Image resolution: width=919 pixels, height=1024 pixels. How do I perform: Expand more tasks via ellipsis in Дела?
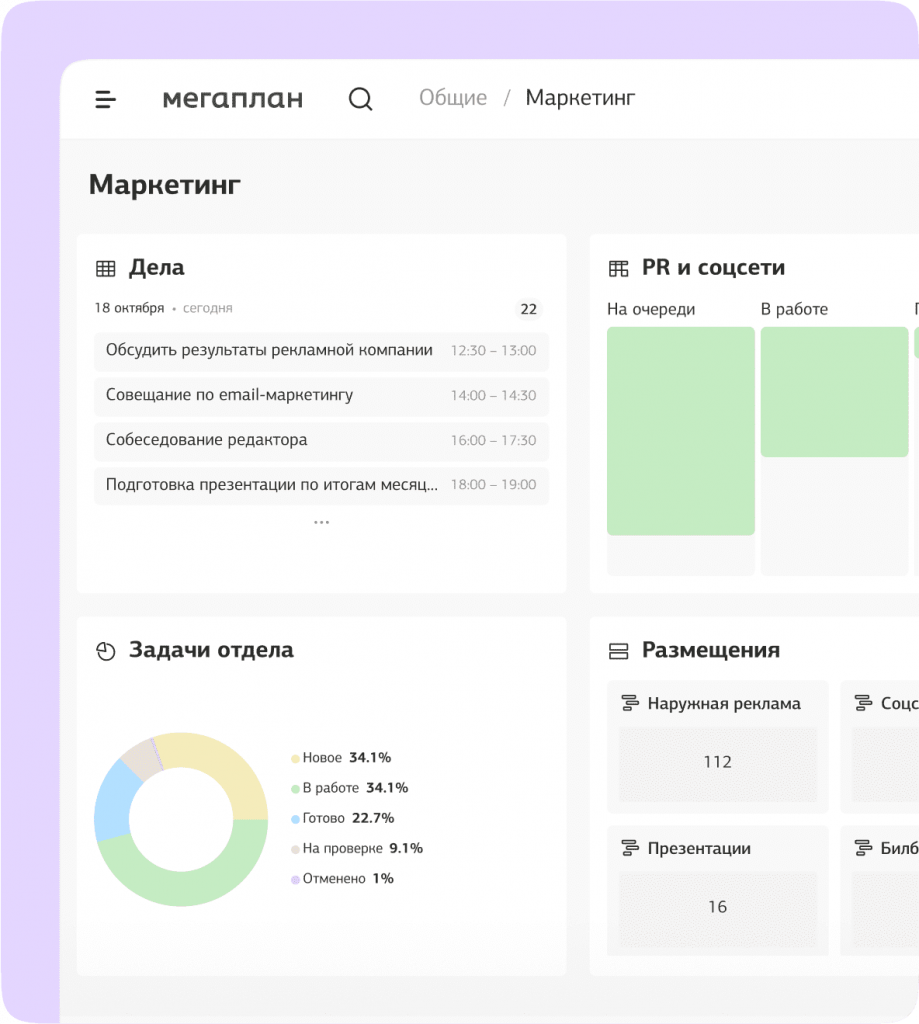click(321, 522)
